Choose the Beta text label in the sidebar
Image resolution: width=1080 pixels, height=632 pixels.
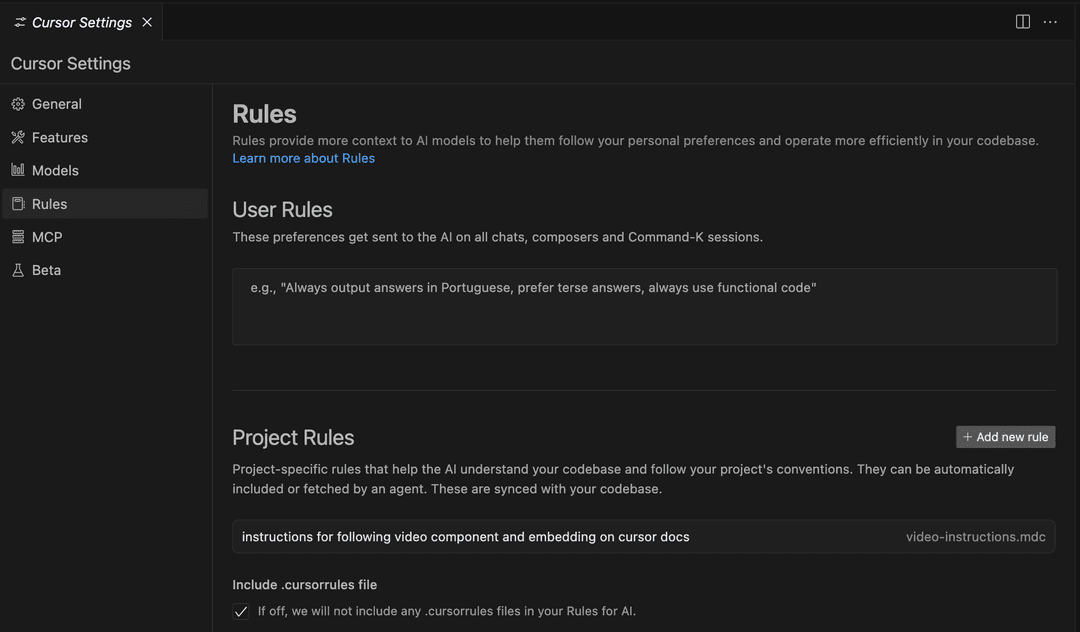coord(46,270)
